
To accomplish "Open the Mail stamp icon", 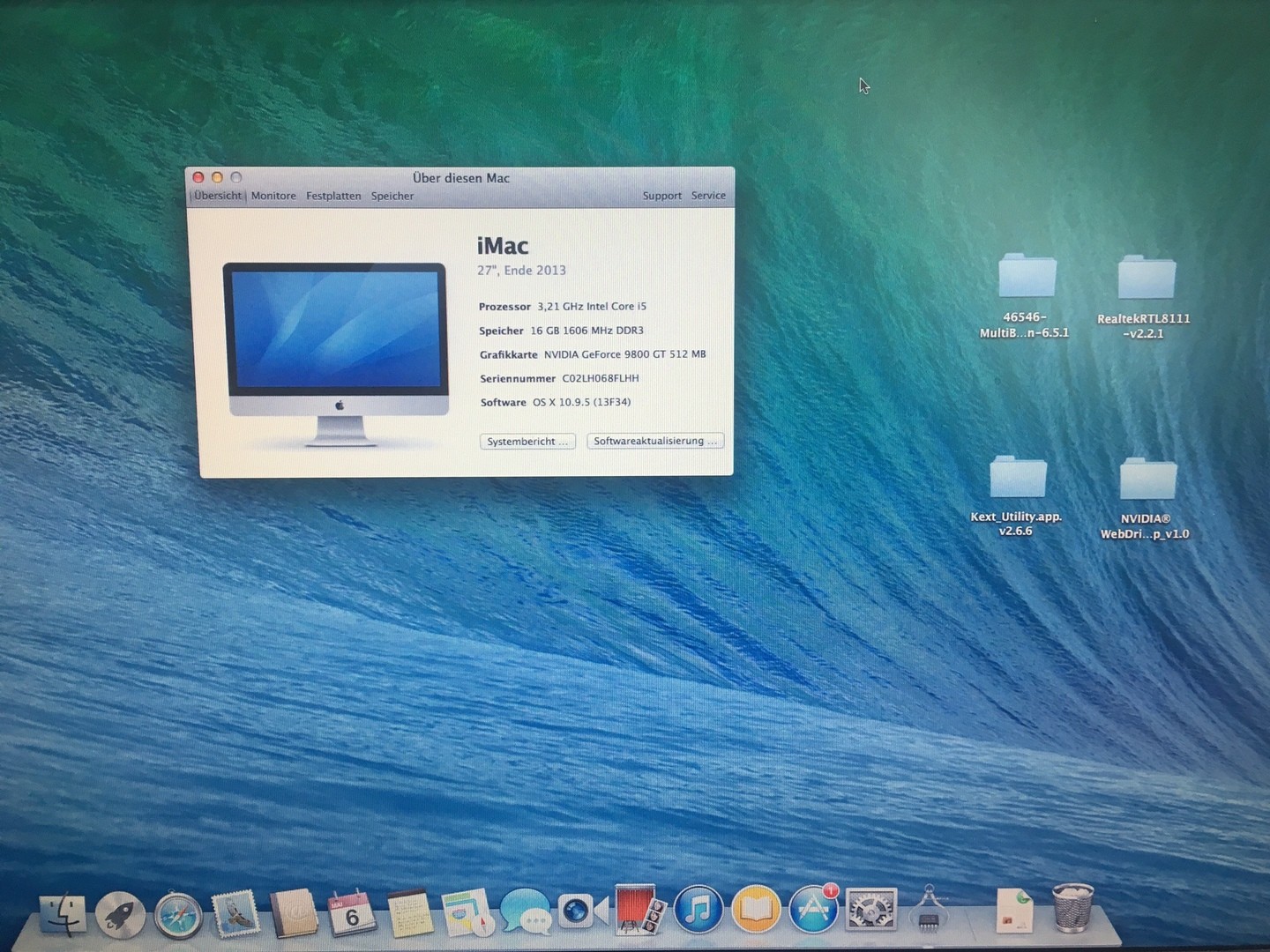I will 235,912.
